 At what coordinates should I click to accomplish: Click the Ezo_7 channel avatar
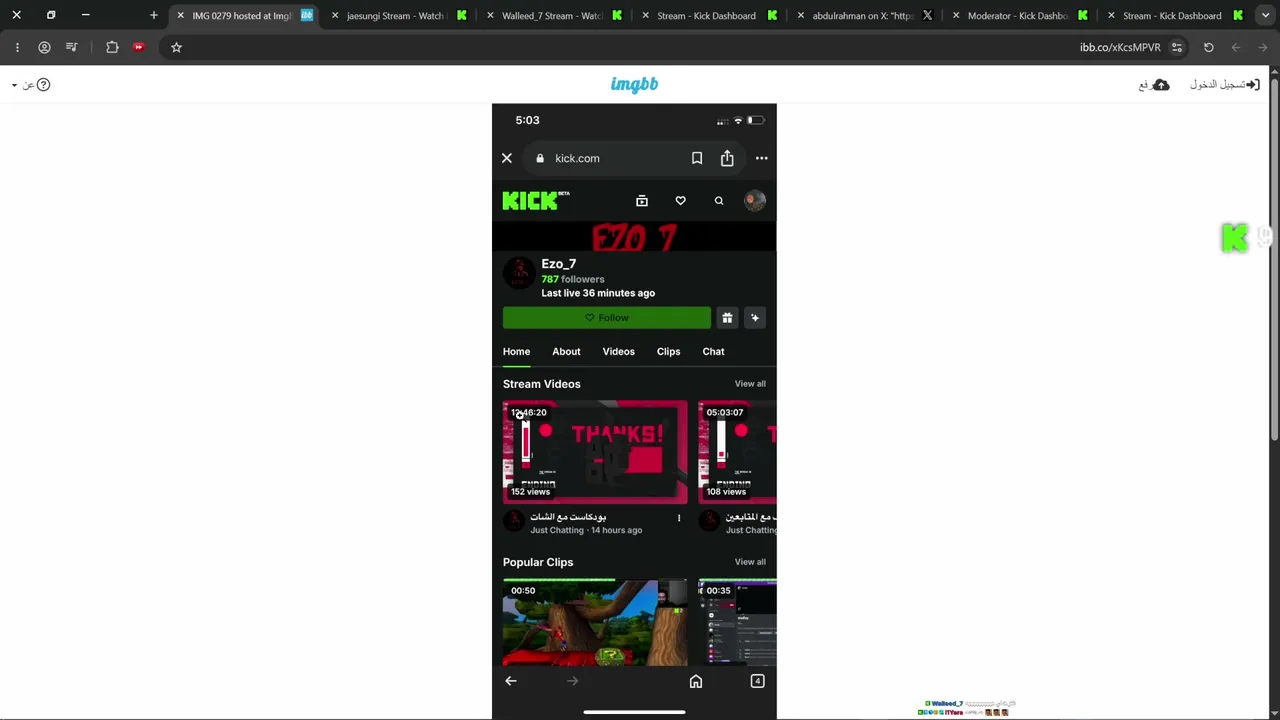[x=518, y=273]
